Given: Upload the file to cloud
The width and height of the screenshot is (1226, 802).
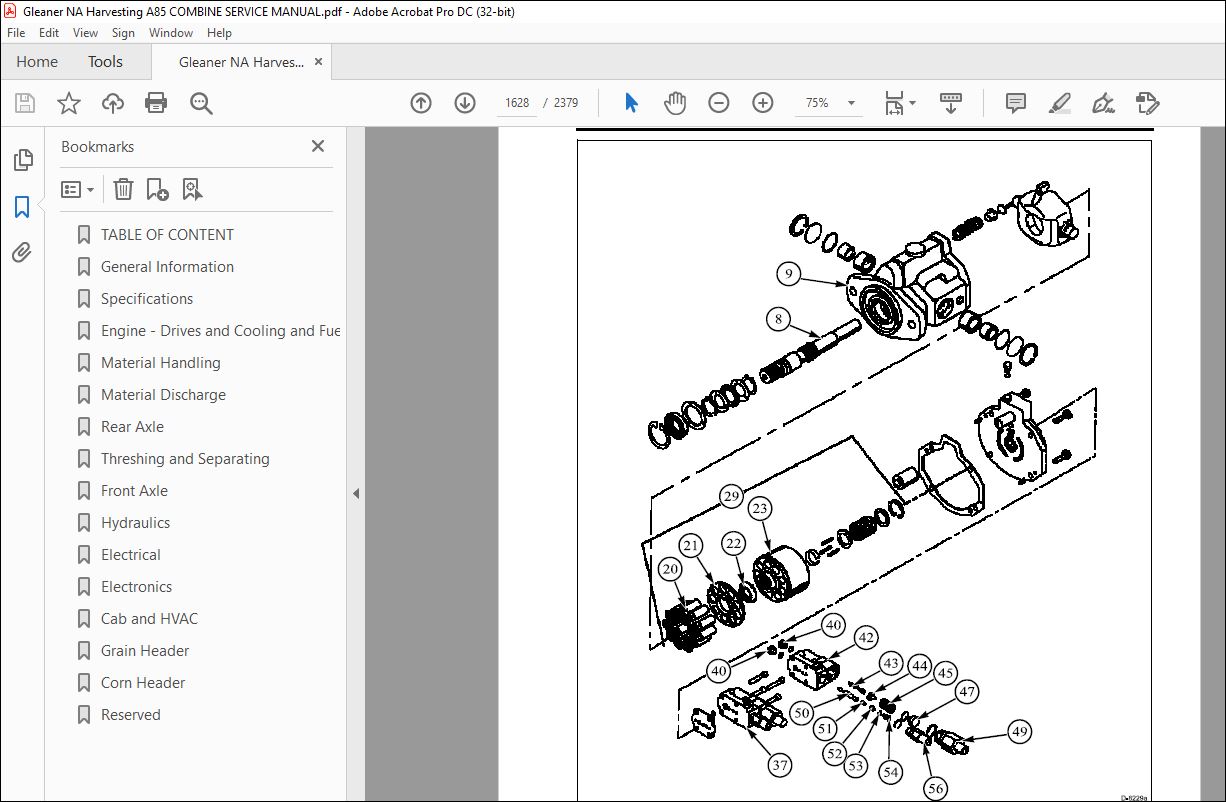Looking at the screenshot, I should [x=113, y=103].
